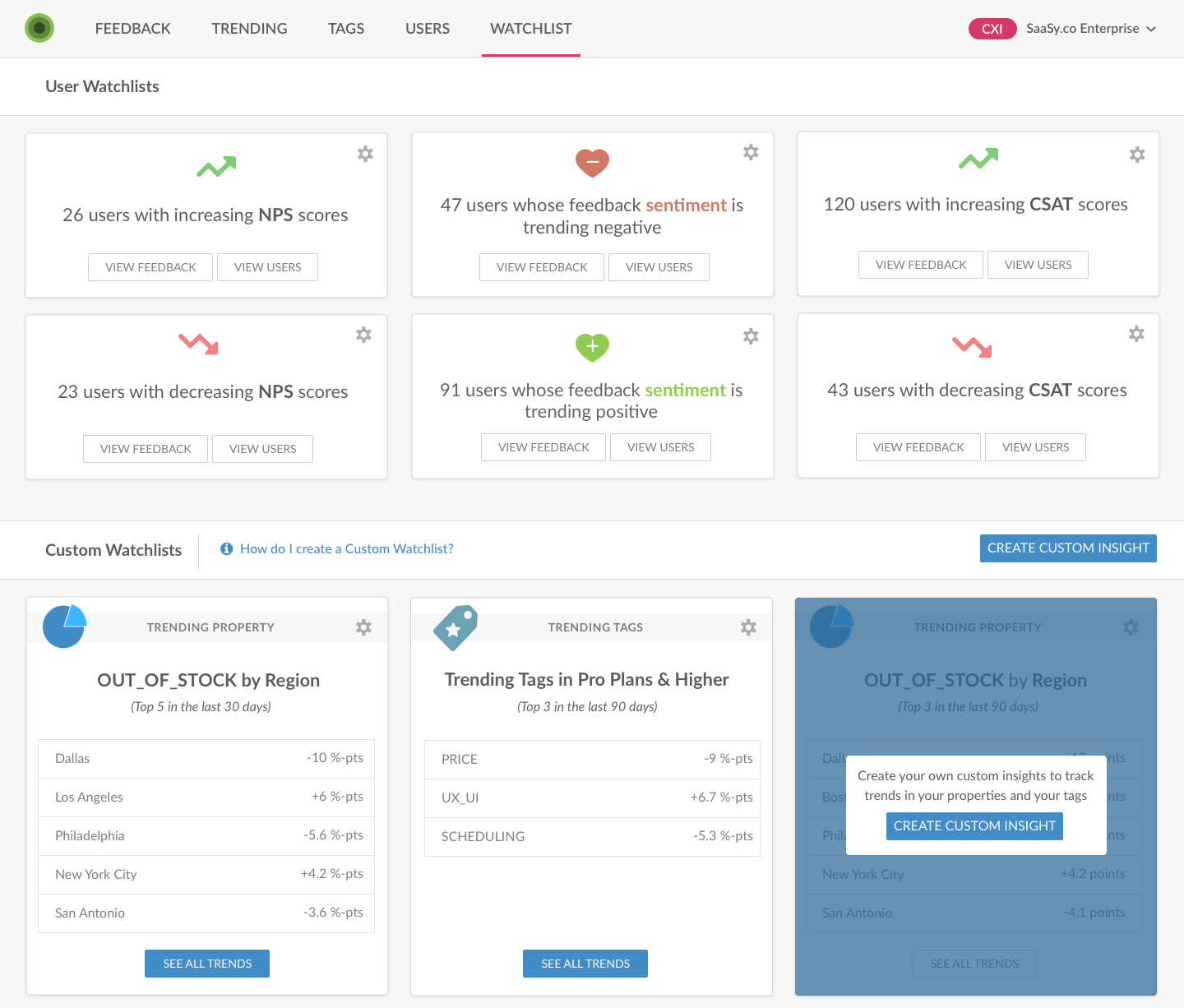
Task: Click the red downward trend icon for CSAT
Action: (x=972, y=347)
